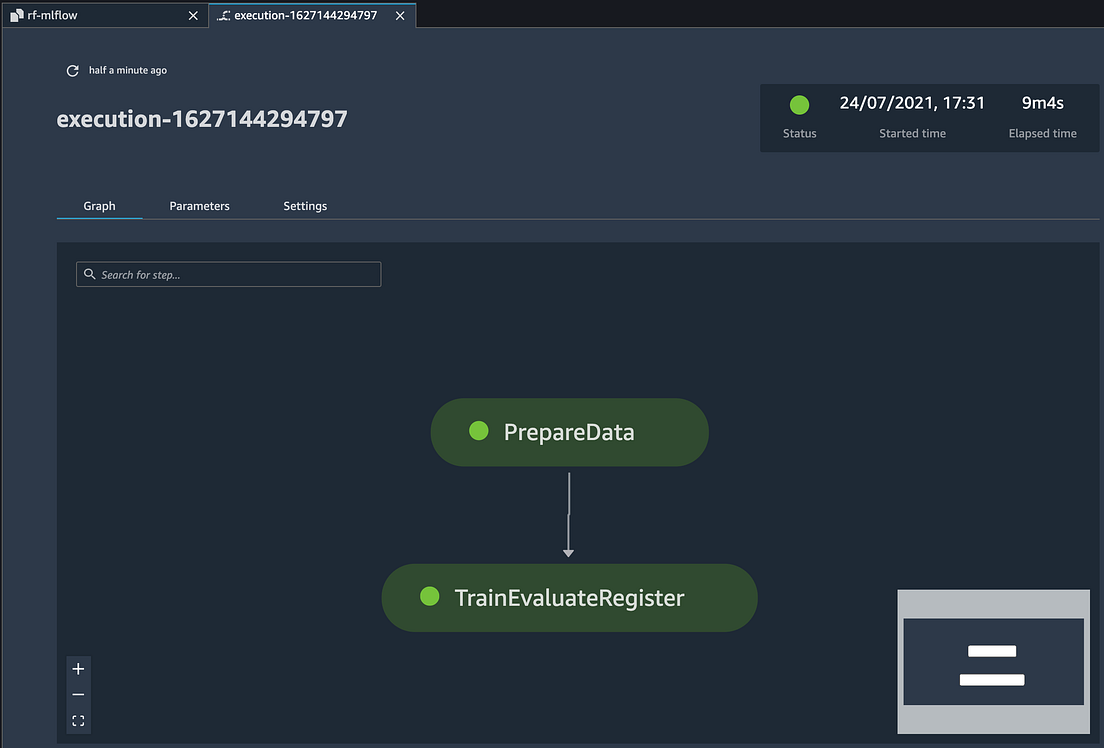This screenshot has height=748, width=1104.
Task: Click the success dot on TrainEvaluateRegister step
Action: pos(430,597)
